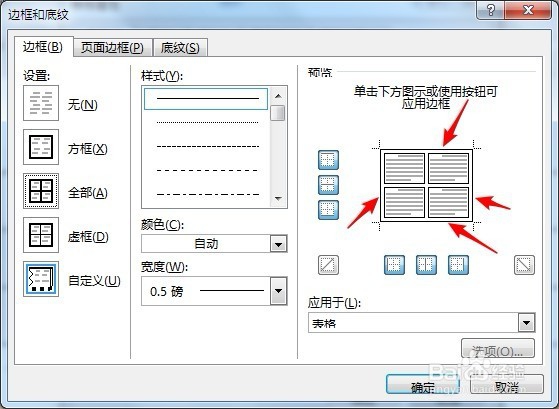Toggle the inside horizontal border button
This screenshot has height=409, width=559.
pyautogui.click(x=328, y=185)
